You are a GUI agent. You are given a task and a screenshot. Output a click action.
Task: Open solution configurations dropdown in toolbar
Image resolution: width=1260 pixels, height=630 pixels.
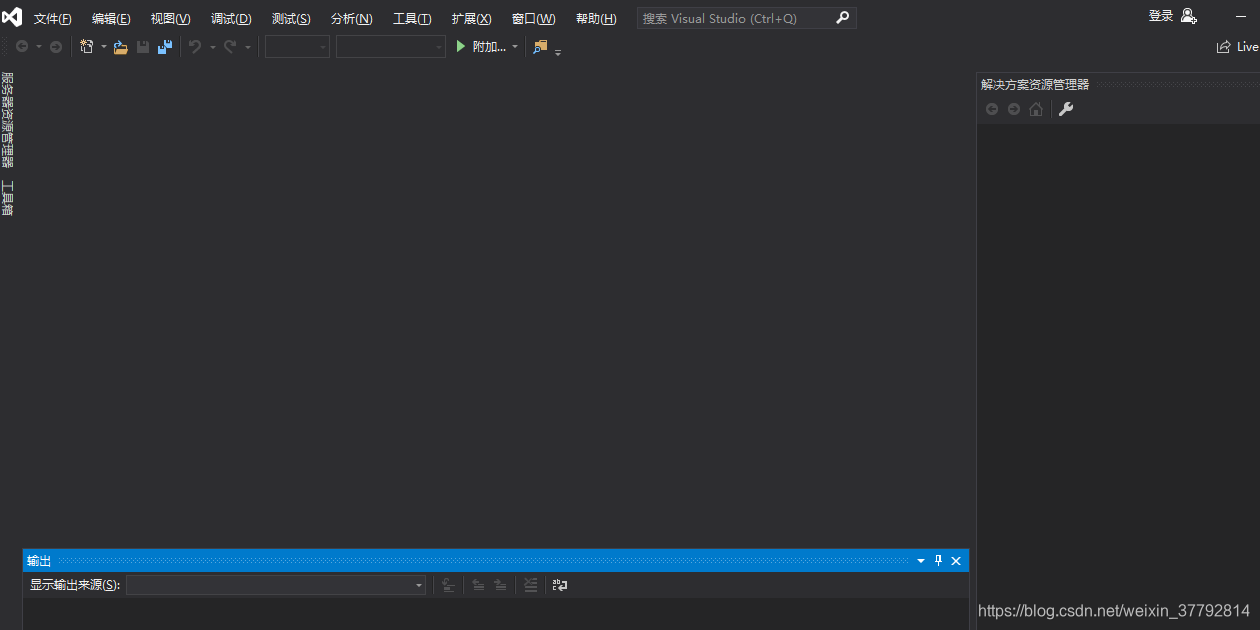click(x=297, y=47)
